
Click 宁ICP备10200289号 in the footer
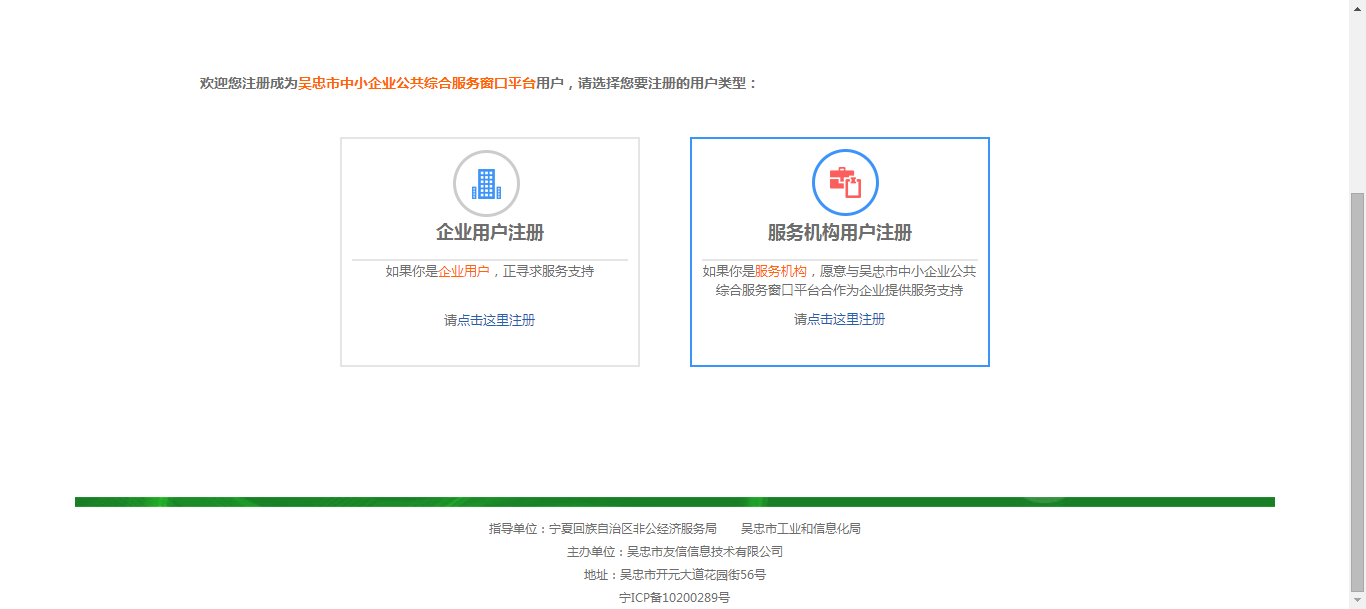pyautogui.click(x=675, y=598)
